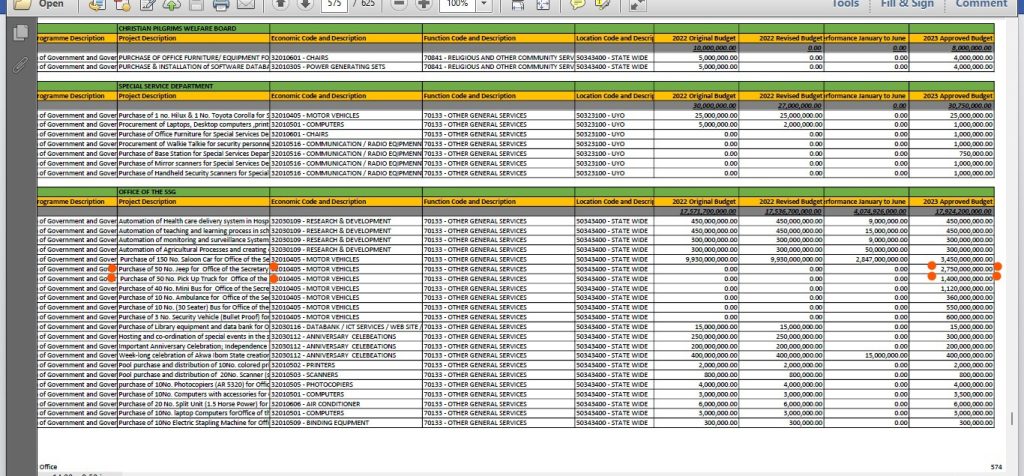Click Week-long celebration of Akwa Ibom description
This screenshot has width=1024, height=476.
click(x=193, y=355)
